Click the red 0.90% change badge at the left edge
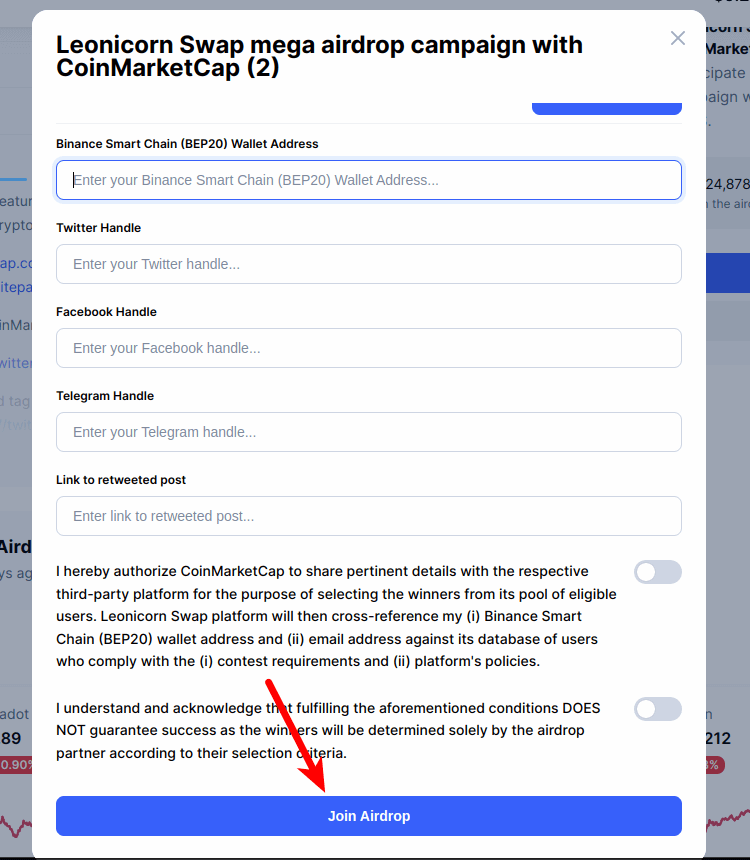 click(16, 765)
